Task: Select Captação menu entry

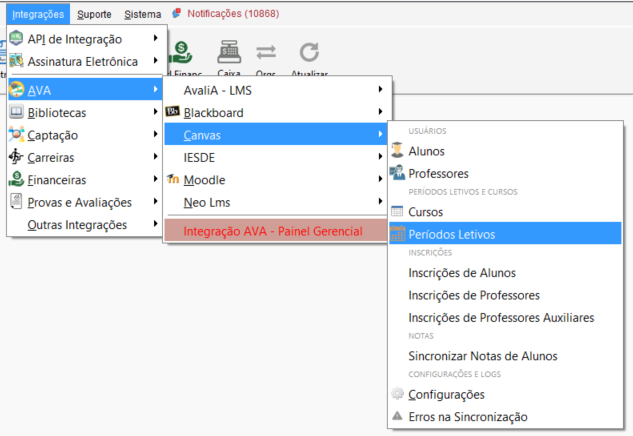Action: point(85,135)
